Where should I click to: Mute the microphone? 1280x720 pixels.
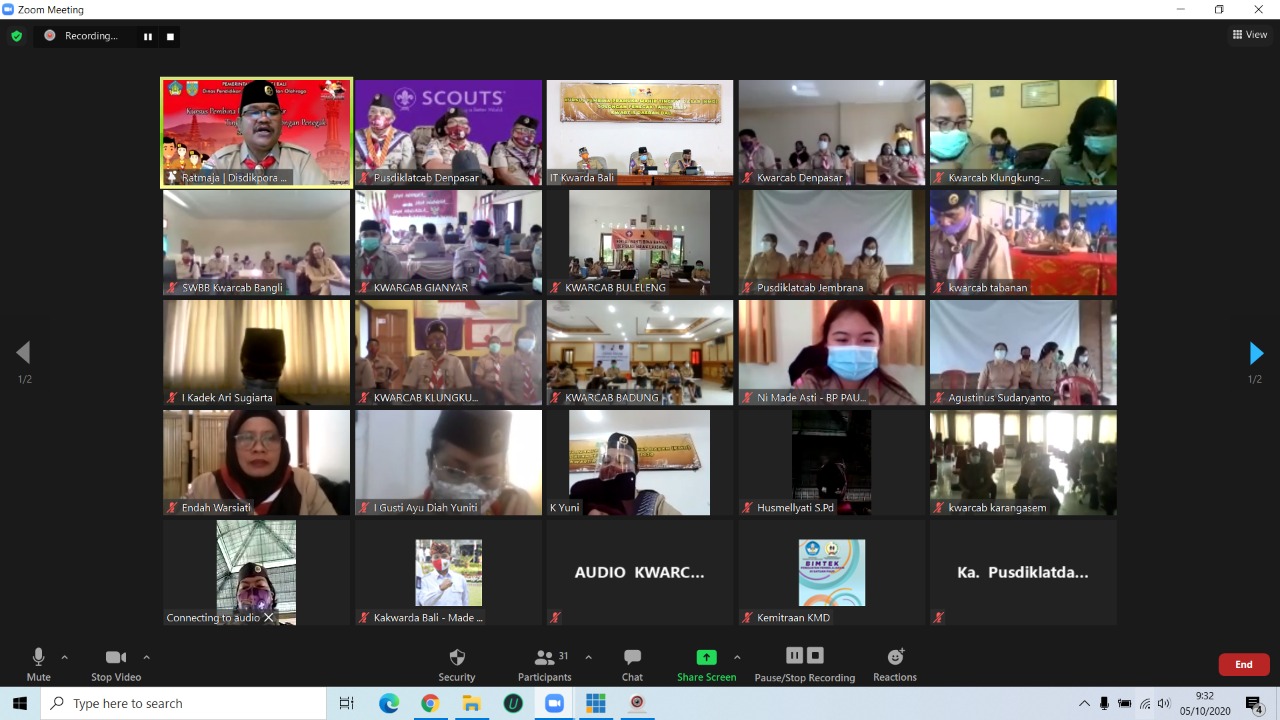(38, 658)
